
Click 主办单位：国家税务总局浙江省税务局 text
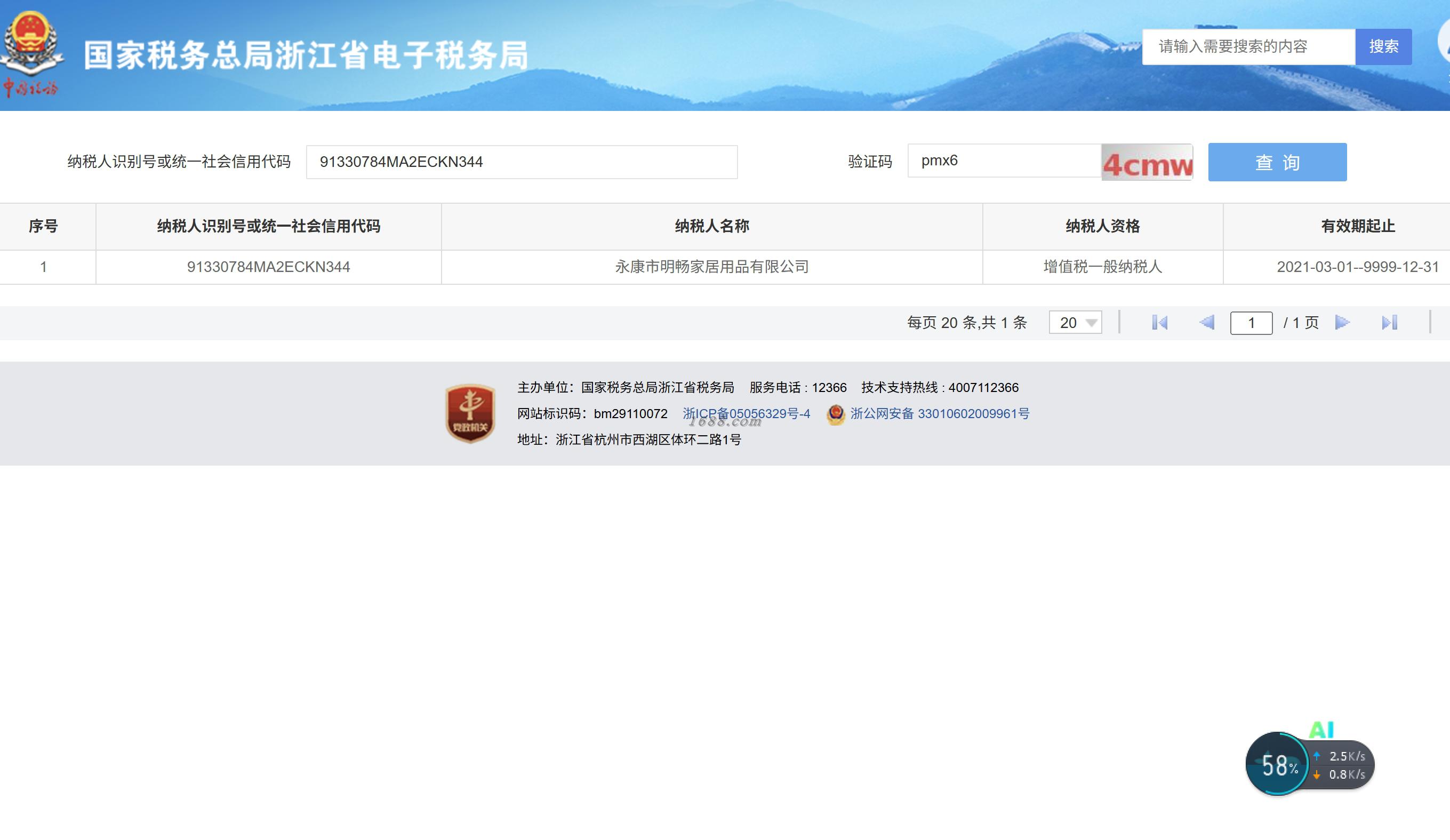point(626,388)
